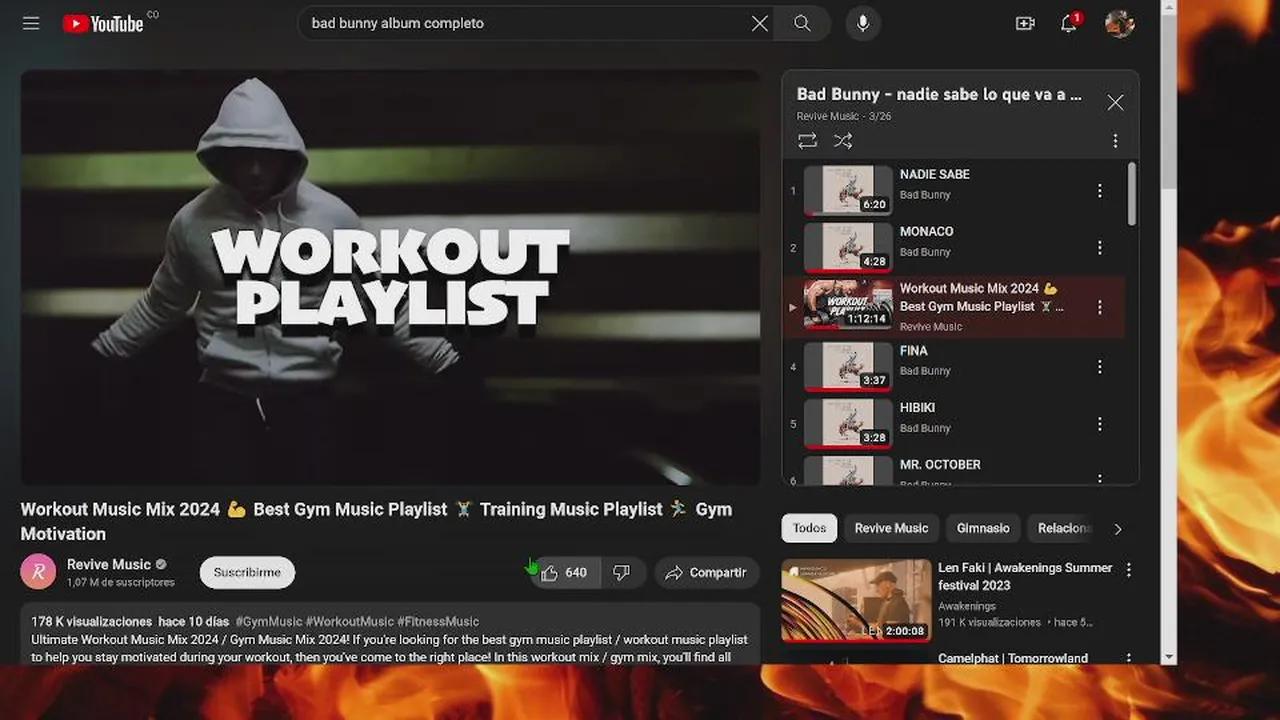The image size is (1280, 720).
Task: Click page scrollbar up arrow
Action: click(1168, 7)
